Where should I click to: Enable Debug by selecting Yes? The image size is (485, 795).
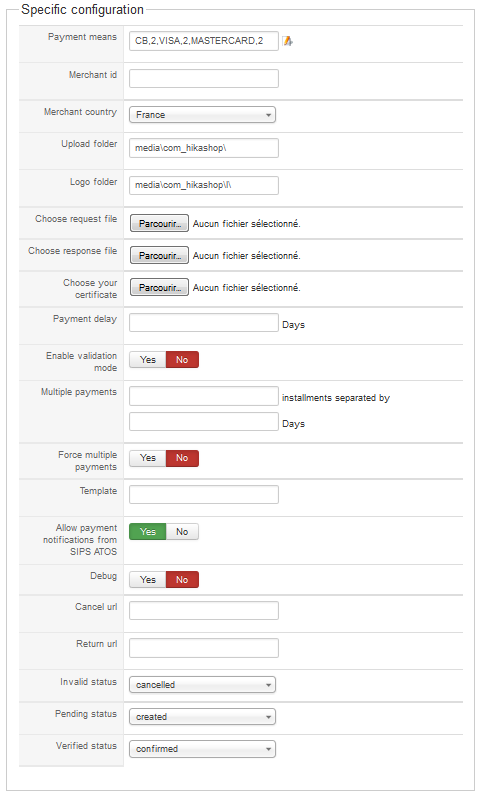click(x=147, y=580)
